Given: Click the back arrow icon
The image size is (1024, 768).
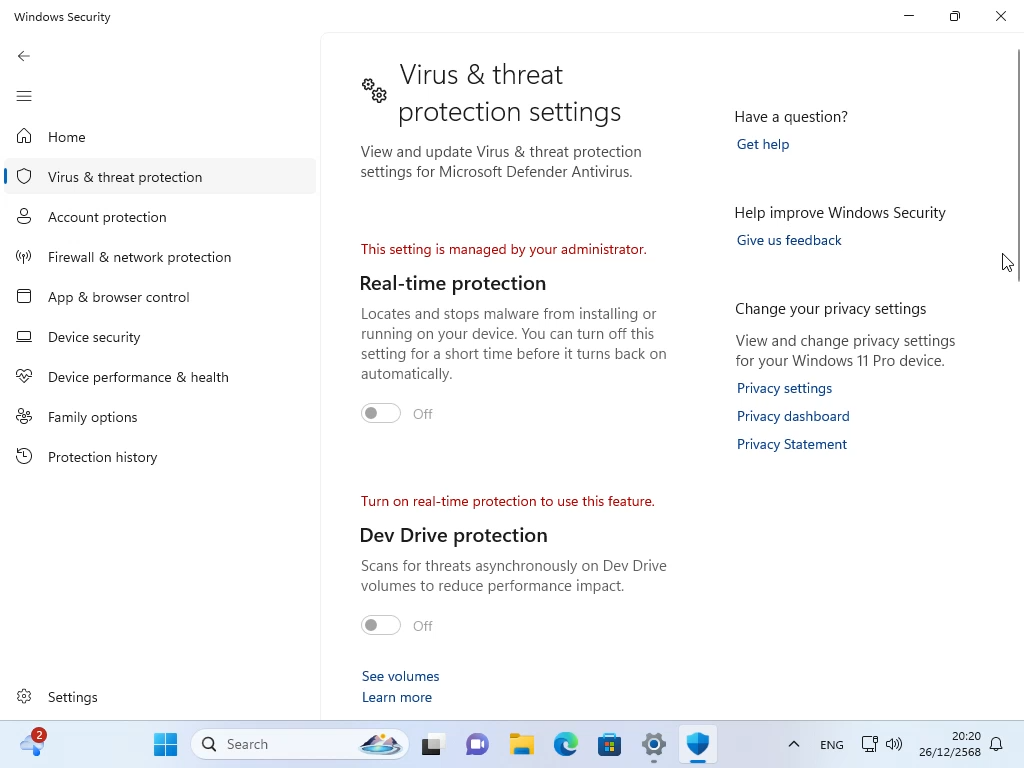Looking at the screenshot, I should coord(24,56).
